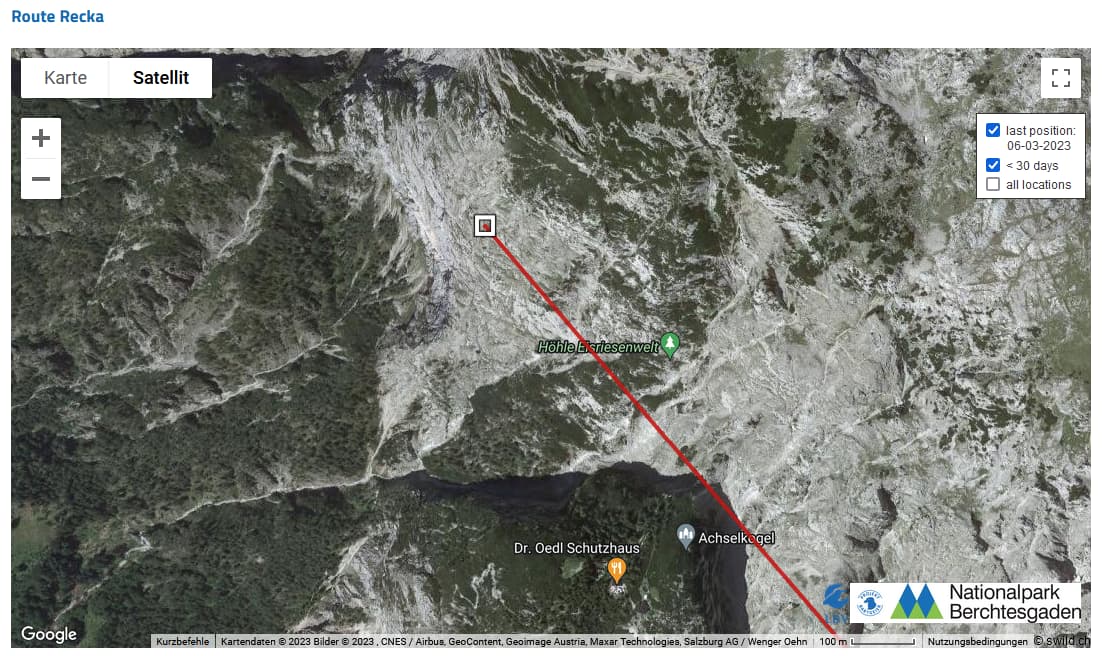
Task: Open the Google logo link
Action: point(48,634)
